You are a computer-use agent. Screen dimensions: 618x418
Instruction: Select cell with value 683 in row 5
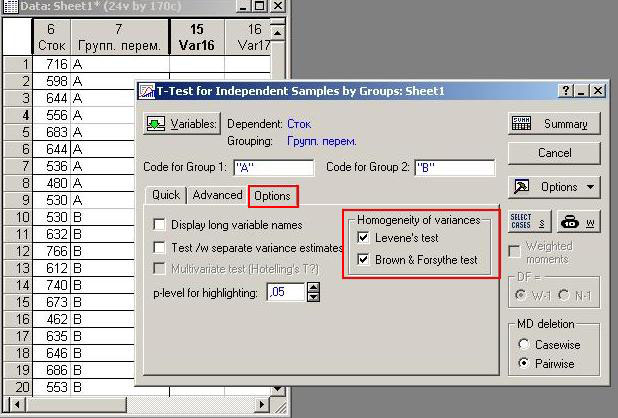coord(52,132)
